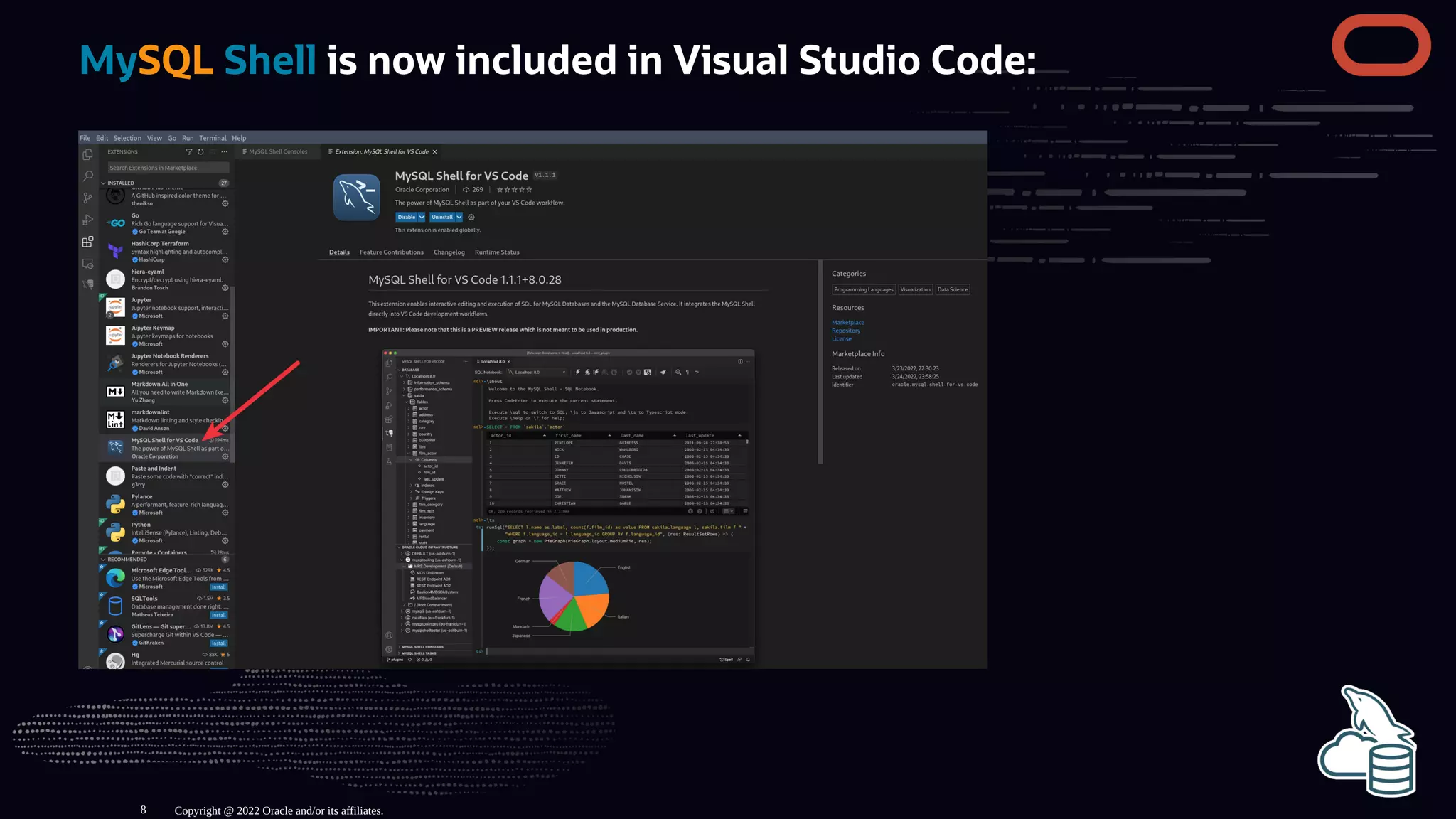The width and height of the screenshot is (1456, 819).
Task: Open the File menu
Action: click(85, 138)
